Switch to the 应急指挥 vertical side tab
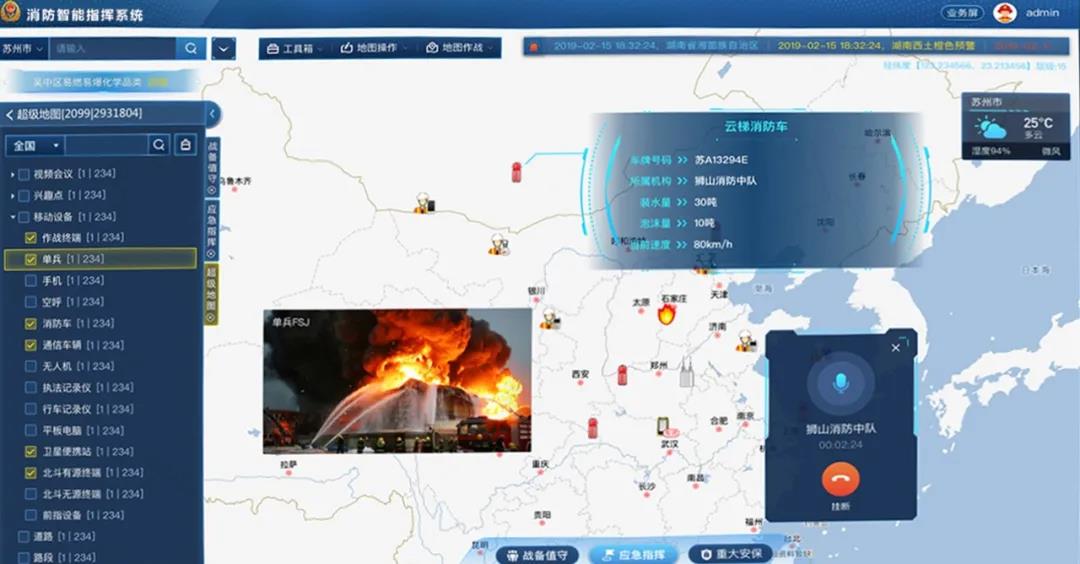Viewport: 1080px width, 564px height. click(212, 231)
